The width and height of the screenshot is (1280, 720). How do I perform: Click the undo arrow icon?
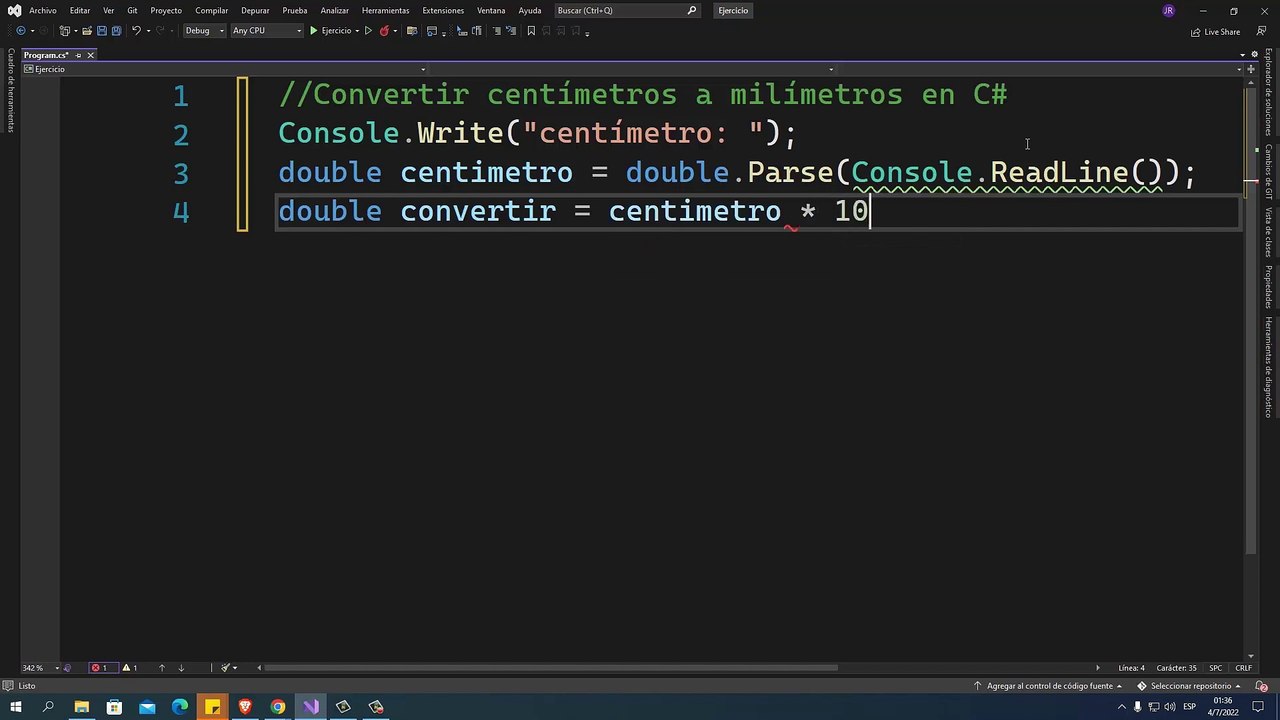coord(136,31)
